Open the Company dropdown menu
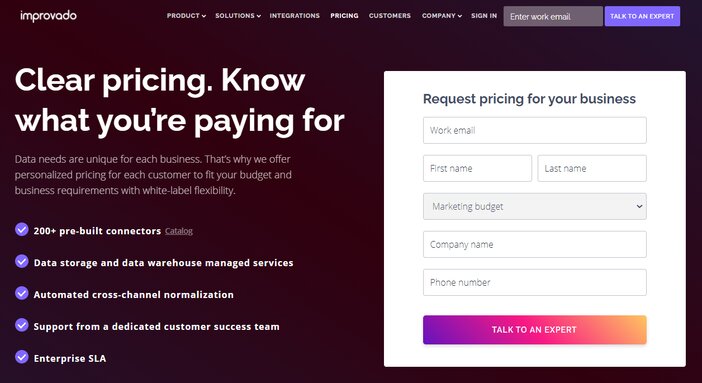 (x=441, y=16)
